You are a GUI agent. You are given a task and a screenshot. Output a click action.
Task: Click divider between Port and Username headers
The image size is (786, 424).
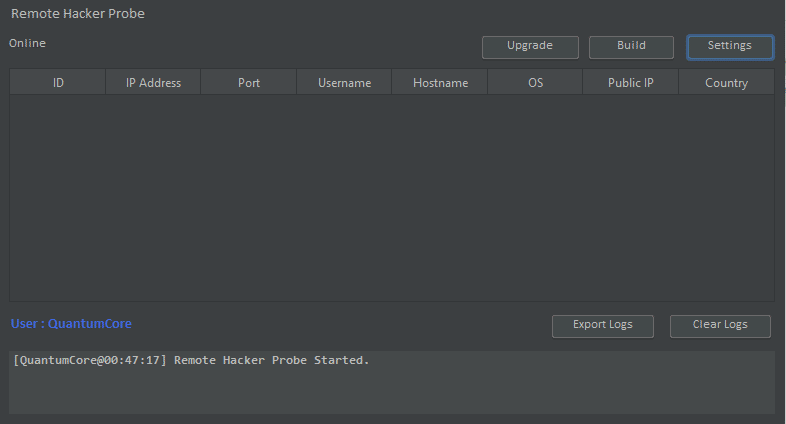297,83
